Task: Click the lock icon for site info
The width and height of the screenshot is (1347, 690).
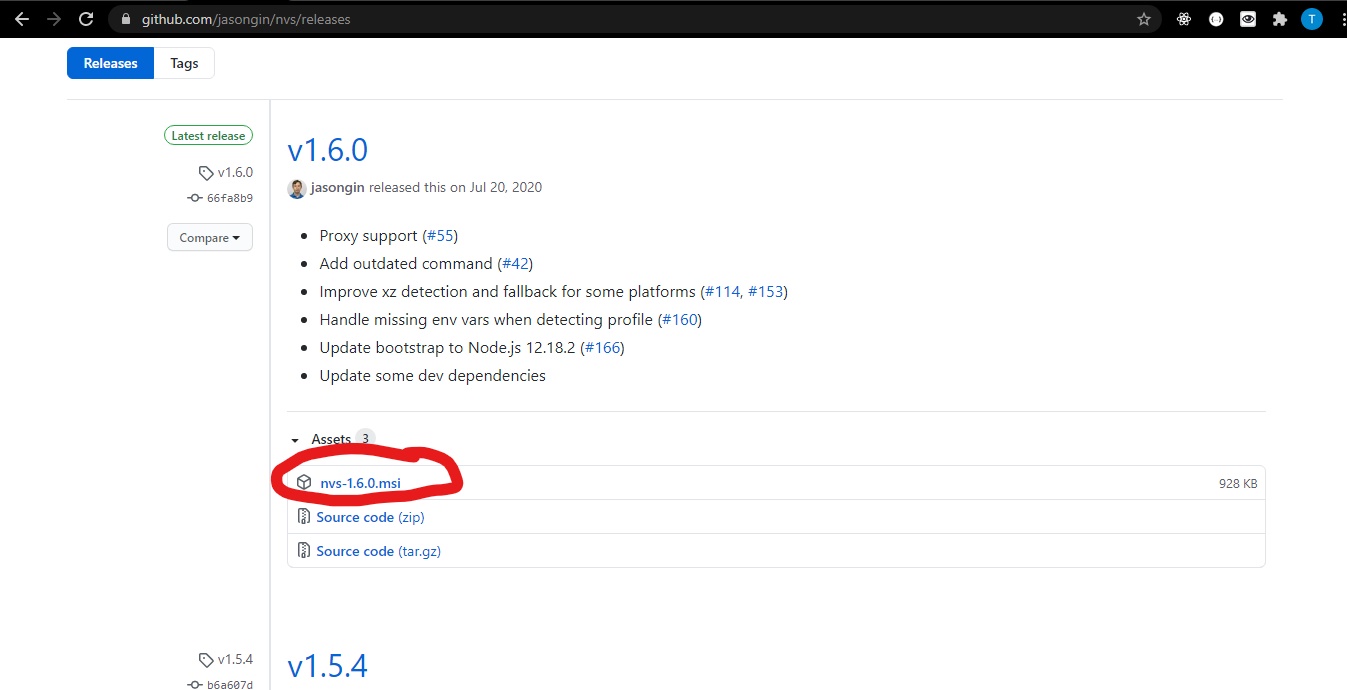Action: 125,19
